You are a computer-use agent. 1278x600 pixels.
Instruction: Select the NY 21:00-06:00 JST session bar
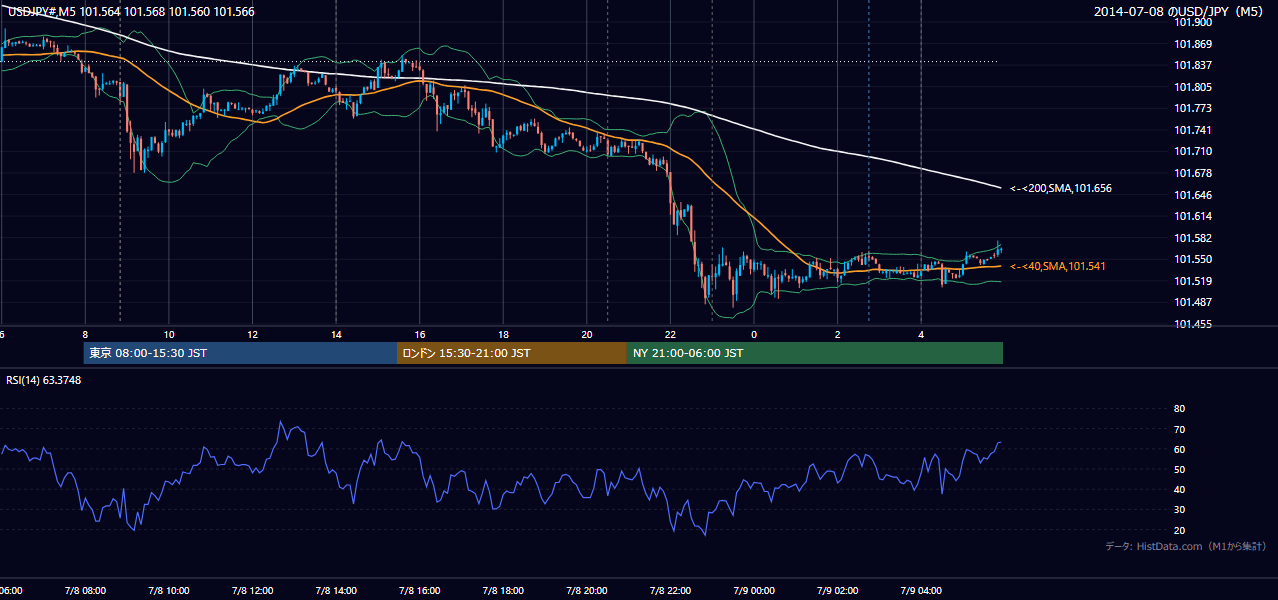point(815,353)
